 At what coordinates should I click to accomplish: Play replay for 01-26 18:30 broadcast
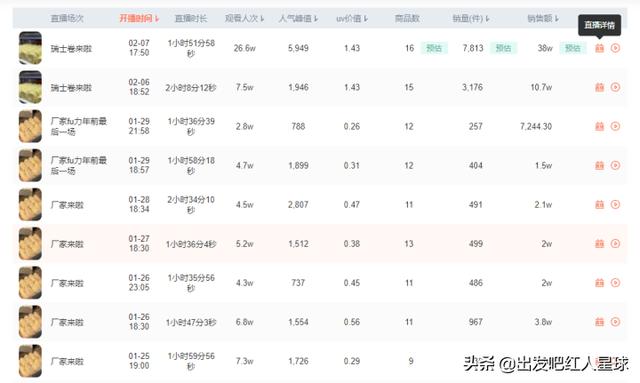click(x=615, y=322)
